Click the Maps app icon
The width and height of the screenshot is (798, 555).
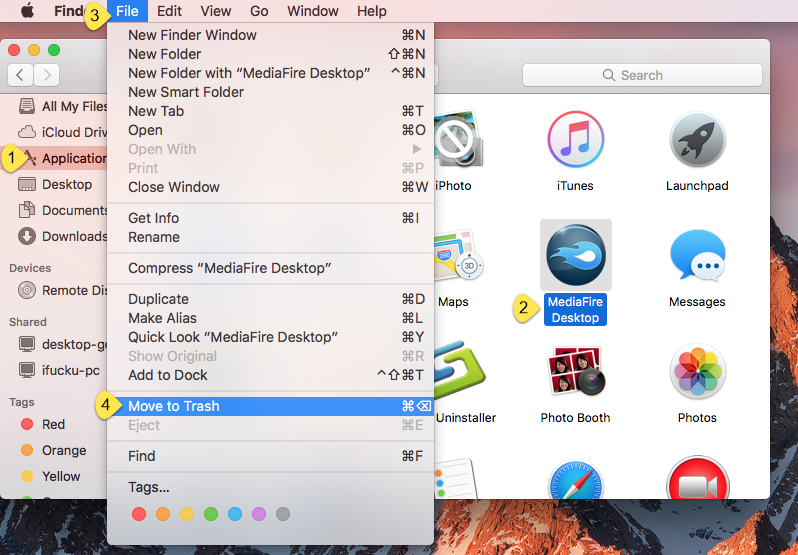click(x=459, y=256)
